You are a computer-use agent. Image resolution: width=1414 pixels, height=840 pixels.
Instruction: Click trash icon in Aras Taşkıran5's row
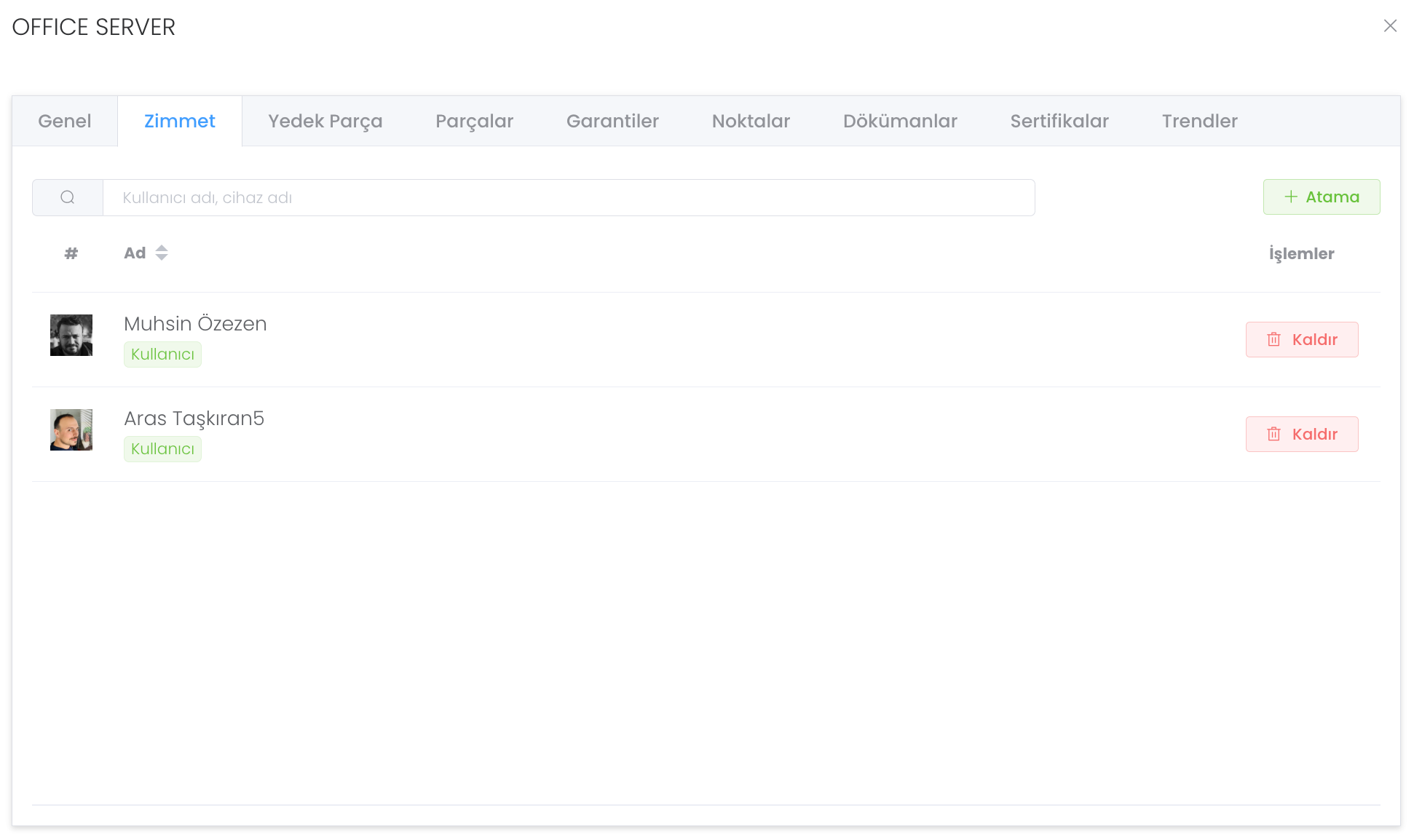point(1273,435)
